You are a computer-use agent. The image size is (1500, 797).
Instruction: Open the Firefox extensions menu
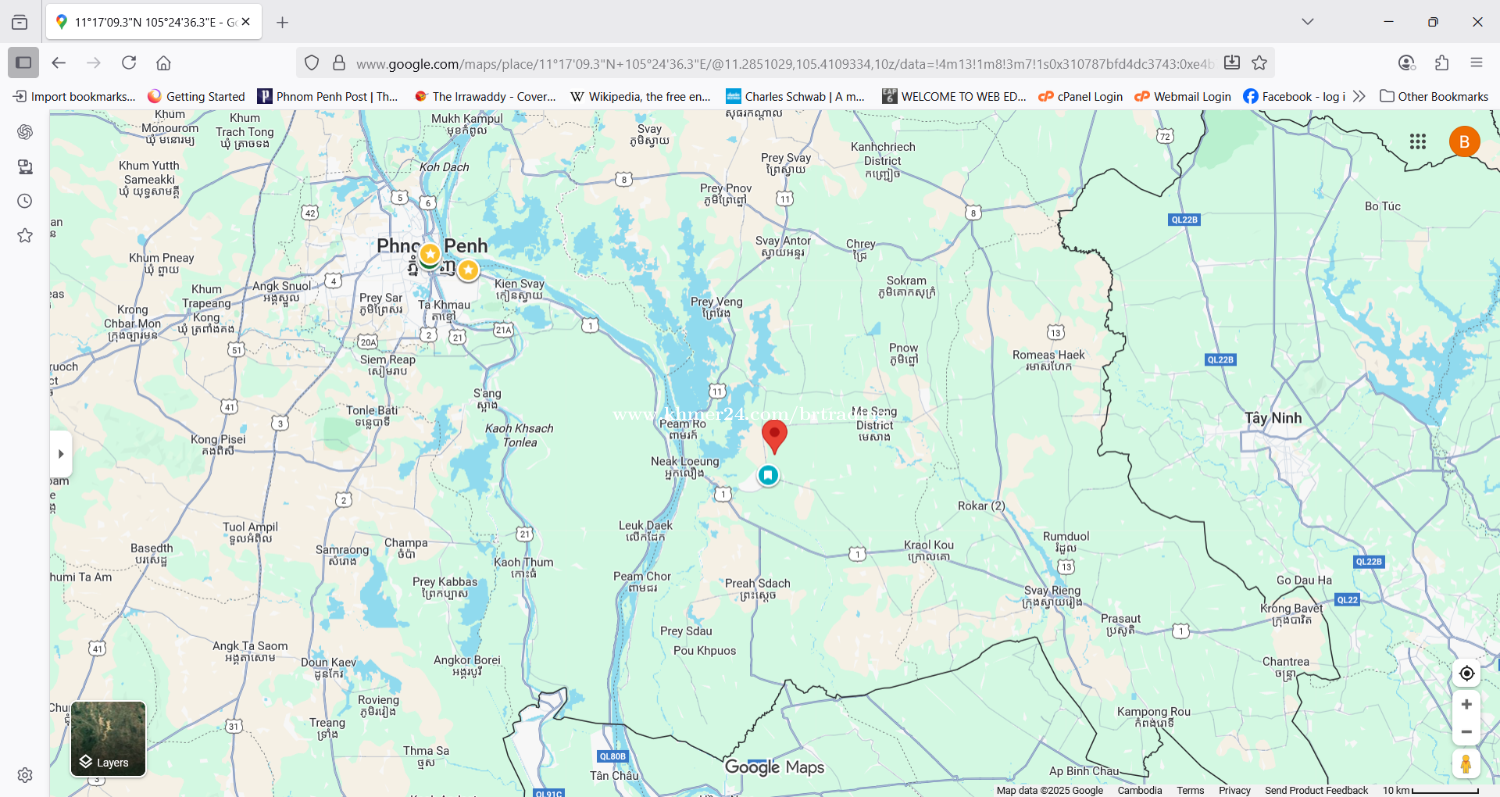tap(1441, 63)
